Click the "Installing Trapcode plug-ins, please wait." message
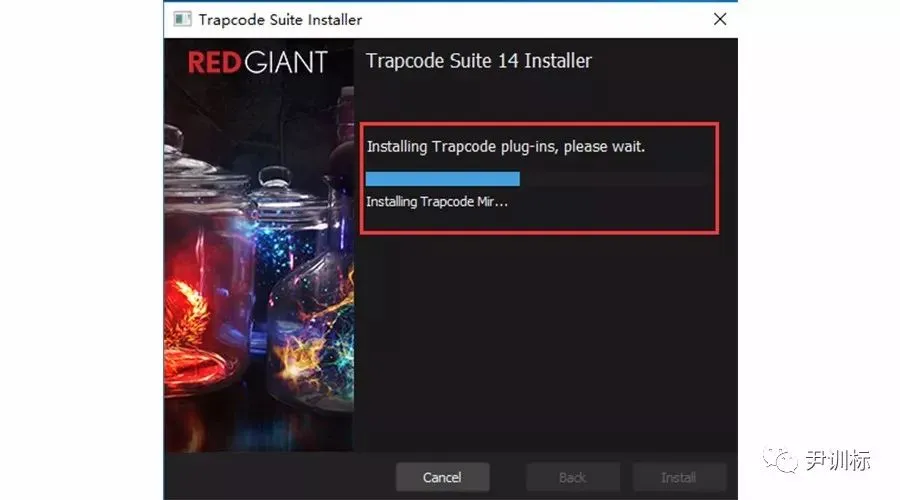 point(506,147)
